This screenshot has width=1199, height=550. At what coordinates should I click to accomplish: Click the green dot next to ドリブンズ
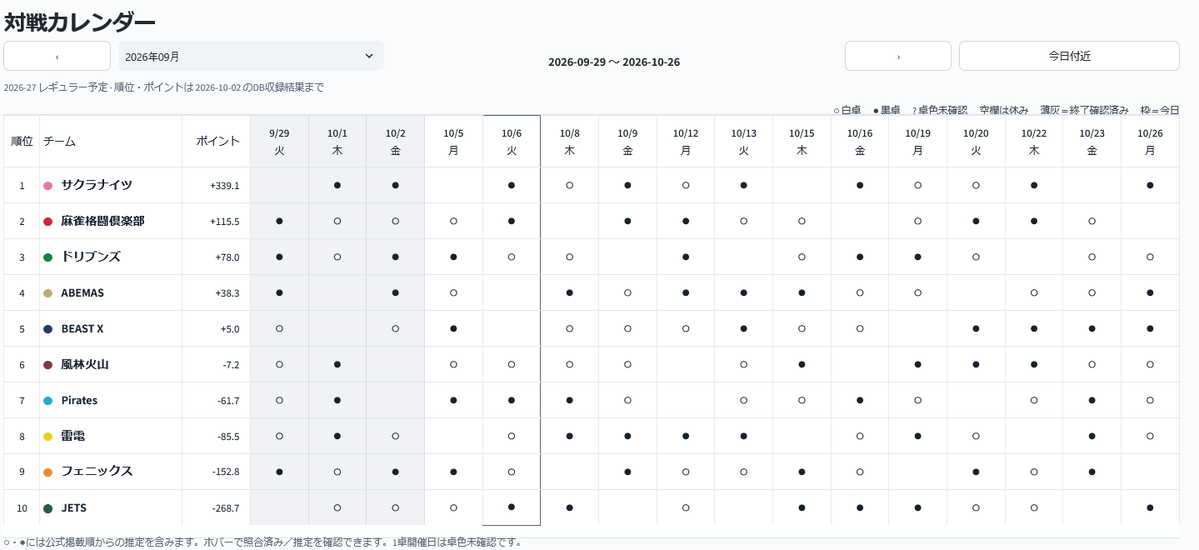point(48,257)
